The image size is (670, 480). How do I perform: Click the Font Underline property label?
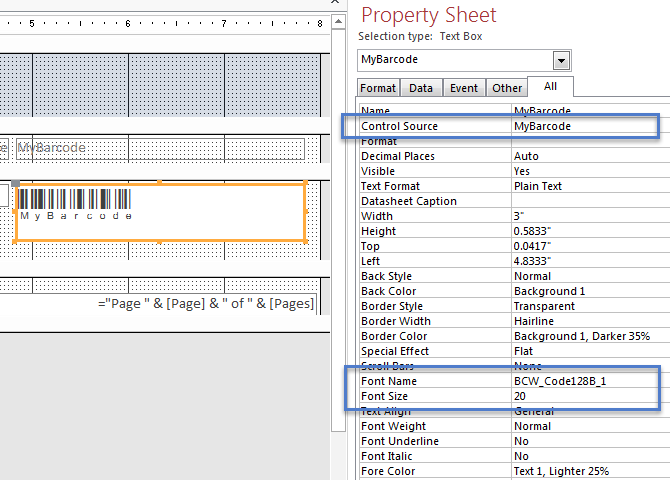click(400, 441)
